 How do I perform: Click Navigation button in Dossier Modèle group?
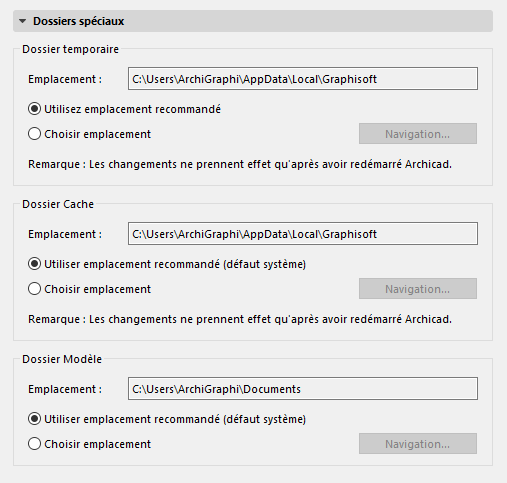[418, 444]
